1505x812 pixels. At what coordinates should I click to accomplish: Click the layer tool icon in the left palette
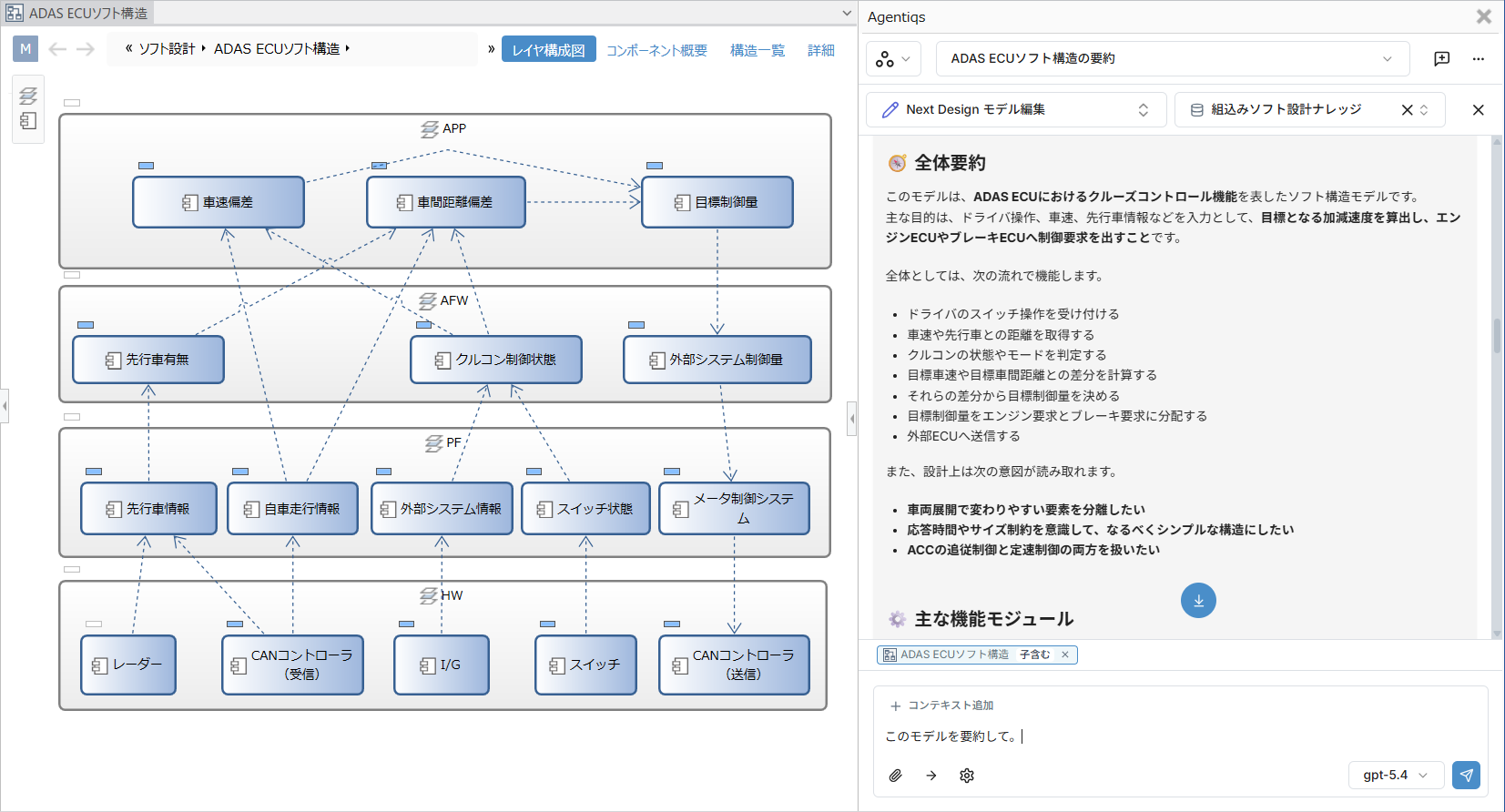coord(28,96)
